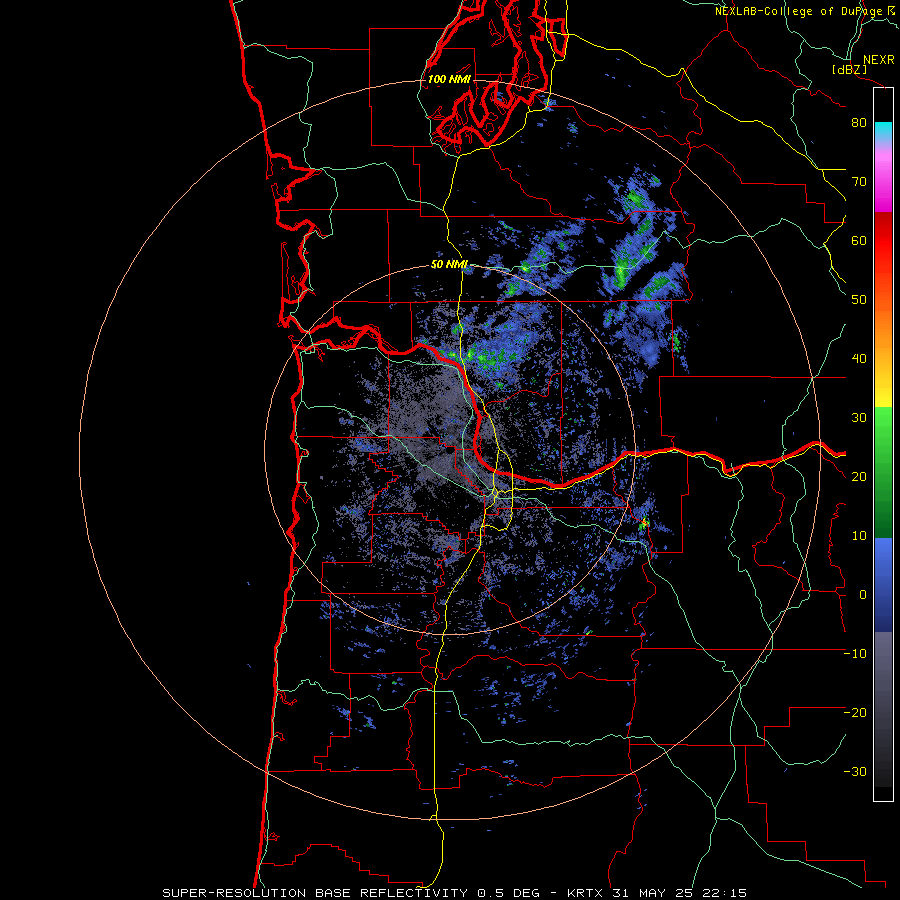Viewport: 900px width, 900px height.
Task: Click the 30 value on the dBZ scale
Action: coord(859,418)
